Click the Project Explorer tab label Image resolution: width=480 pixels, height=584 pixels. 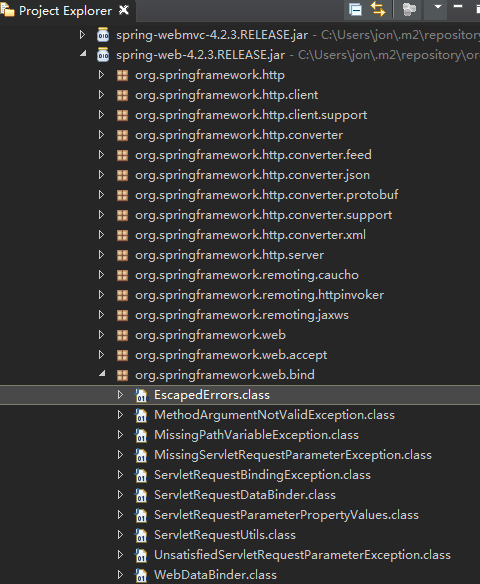pos(65,11)
